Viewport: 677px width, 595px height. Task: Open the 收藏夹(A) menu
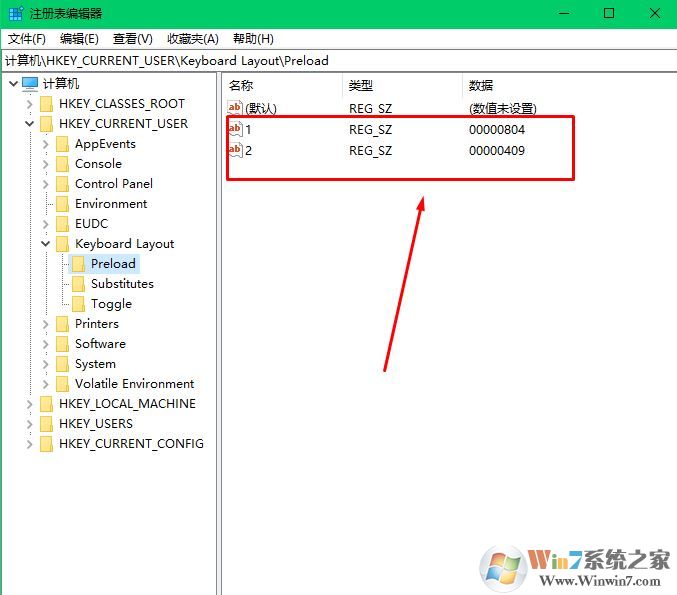click(193, 39)
